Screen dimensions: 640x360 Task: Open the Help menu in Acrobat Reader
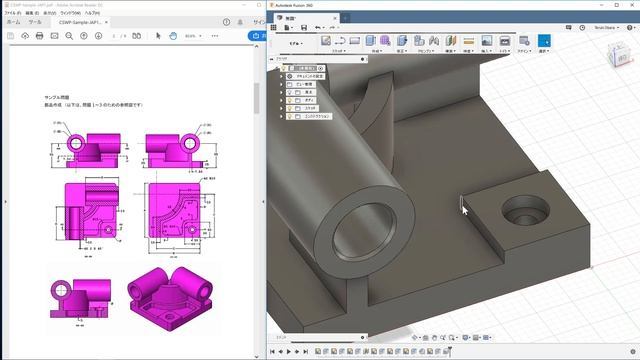[x=92, y=13]
